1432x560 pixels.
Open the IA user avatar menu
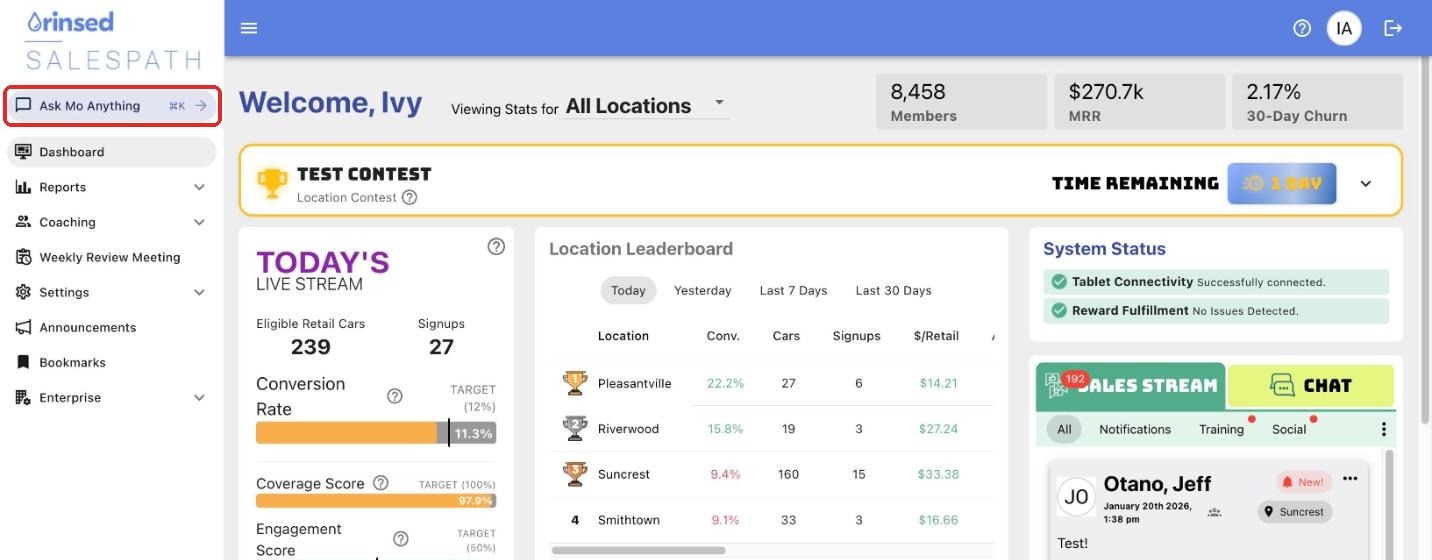1344,28
